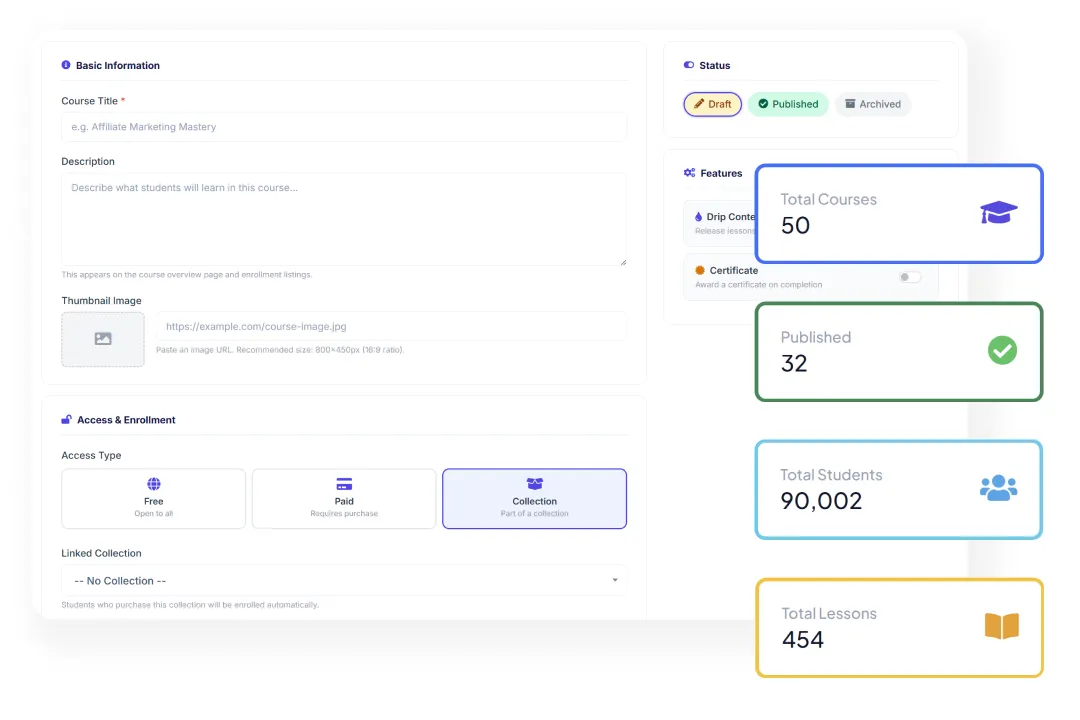Click the info icon beside Basic Information
This screenshot has width=1080, height=720.
(66, 65)
